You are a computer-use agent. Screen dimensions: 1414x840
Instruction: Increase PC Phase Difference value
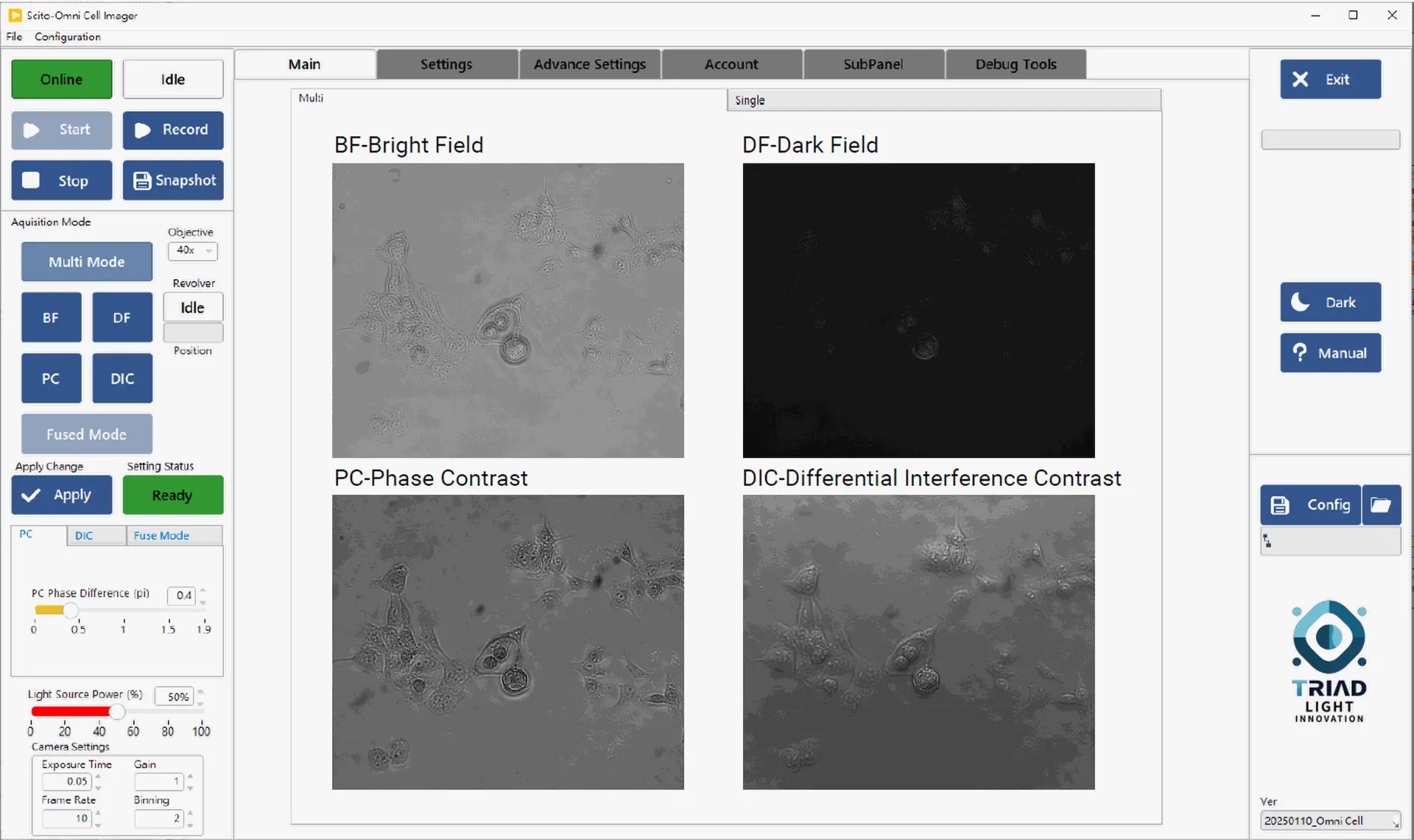(203, 590)
